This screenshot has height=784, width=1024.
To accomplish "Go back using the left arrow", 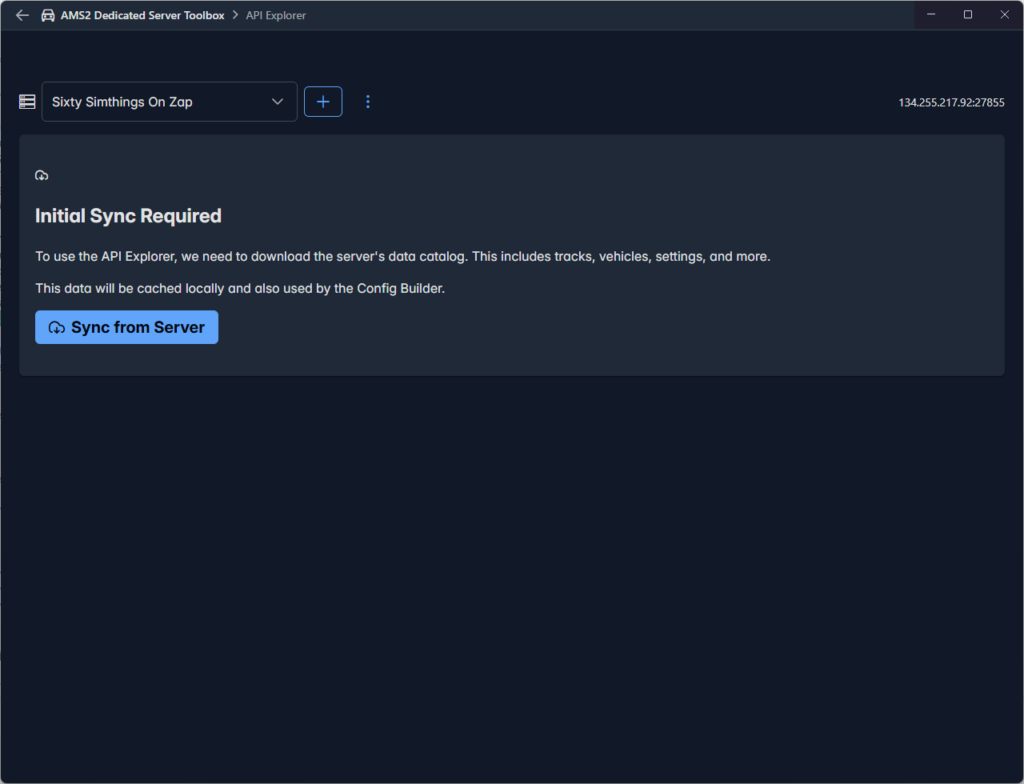I will coord(22,15).
